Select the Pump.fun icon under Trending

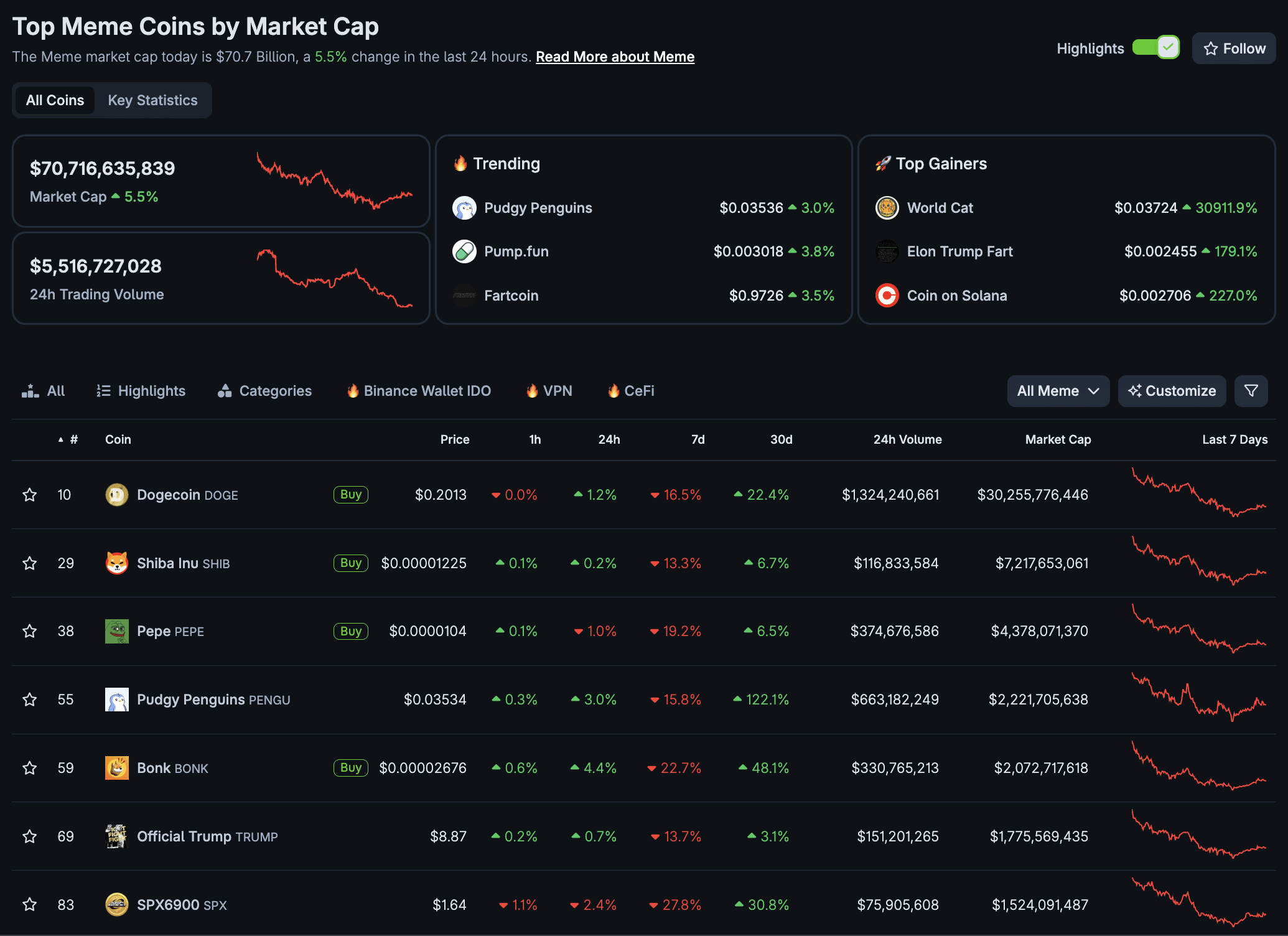(464, 251)
